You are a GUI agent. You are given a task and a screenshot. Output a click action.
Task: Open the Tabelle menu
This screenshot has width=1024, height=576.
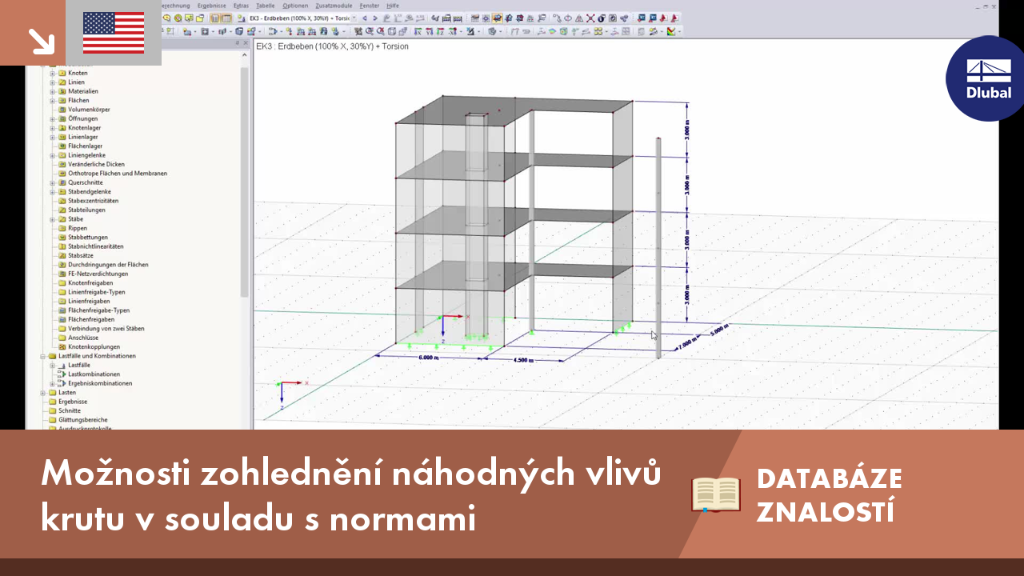[x=265, y=6]
